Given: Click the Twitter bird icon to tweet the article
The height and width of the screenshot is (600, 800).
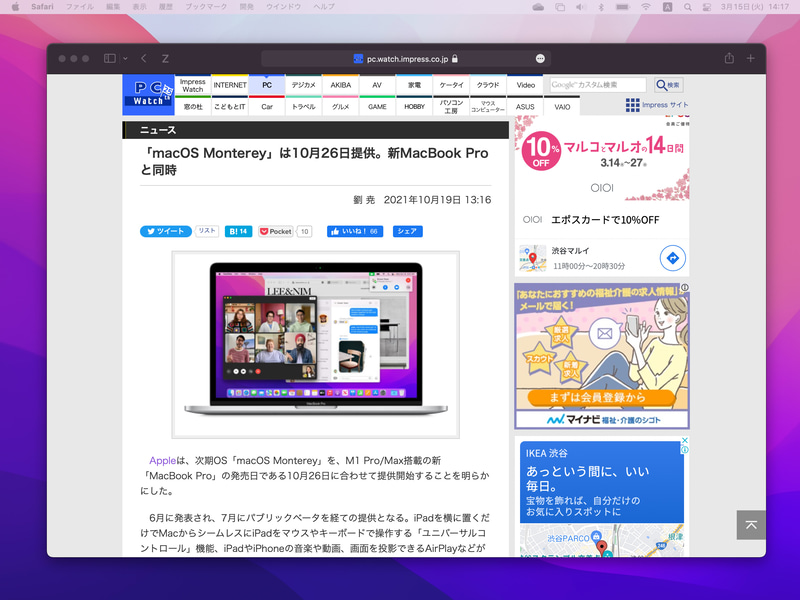Looking at the screenshot, I should (150, 231).
